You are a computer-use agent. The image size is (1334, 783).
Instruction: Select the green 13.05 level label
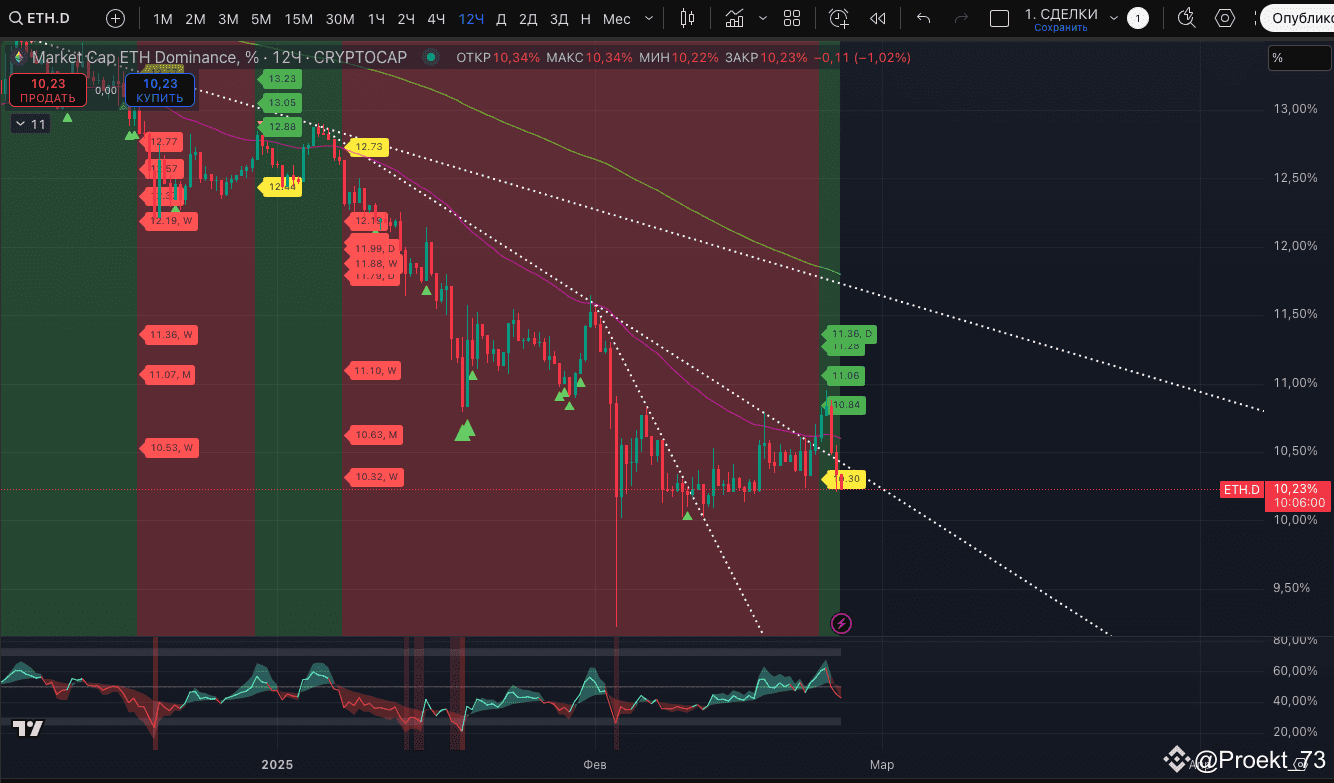point(281,103)
